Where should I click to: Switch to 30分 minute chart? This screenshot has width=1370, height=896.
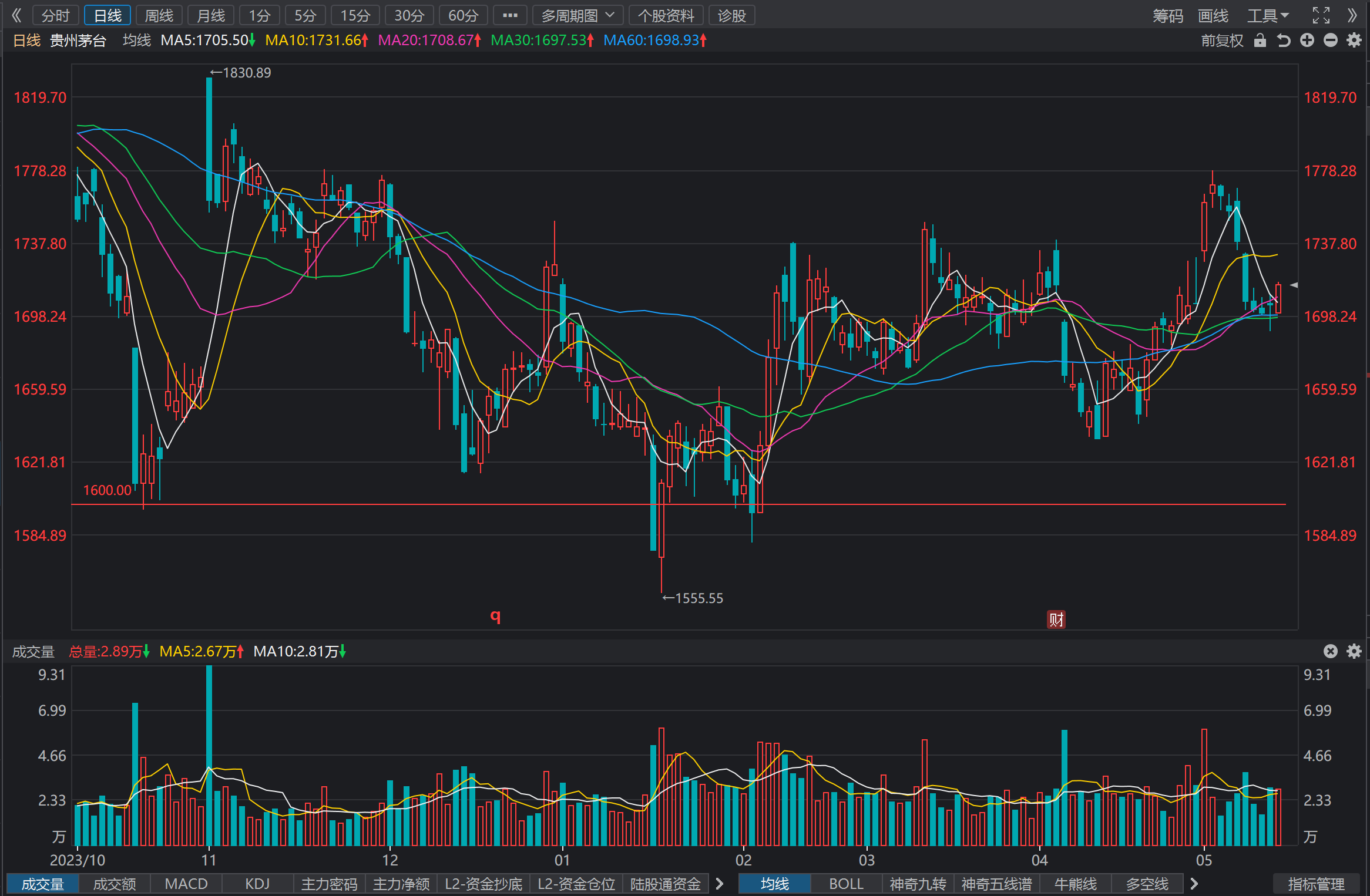click(409, 15)
